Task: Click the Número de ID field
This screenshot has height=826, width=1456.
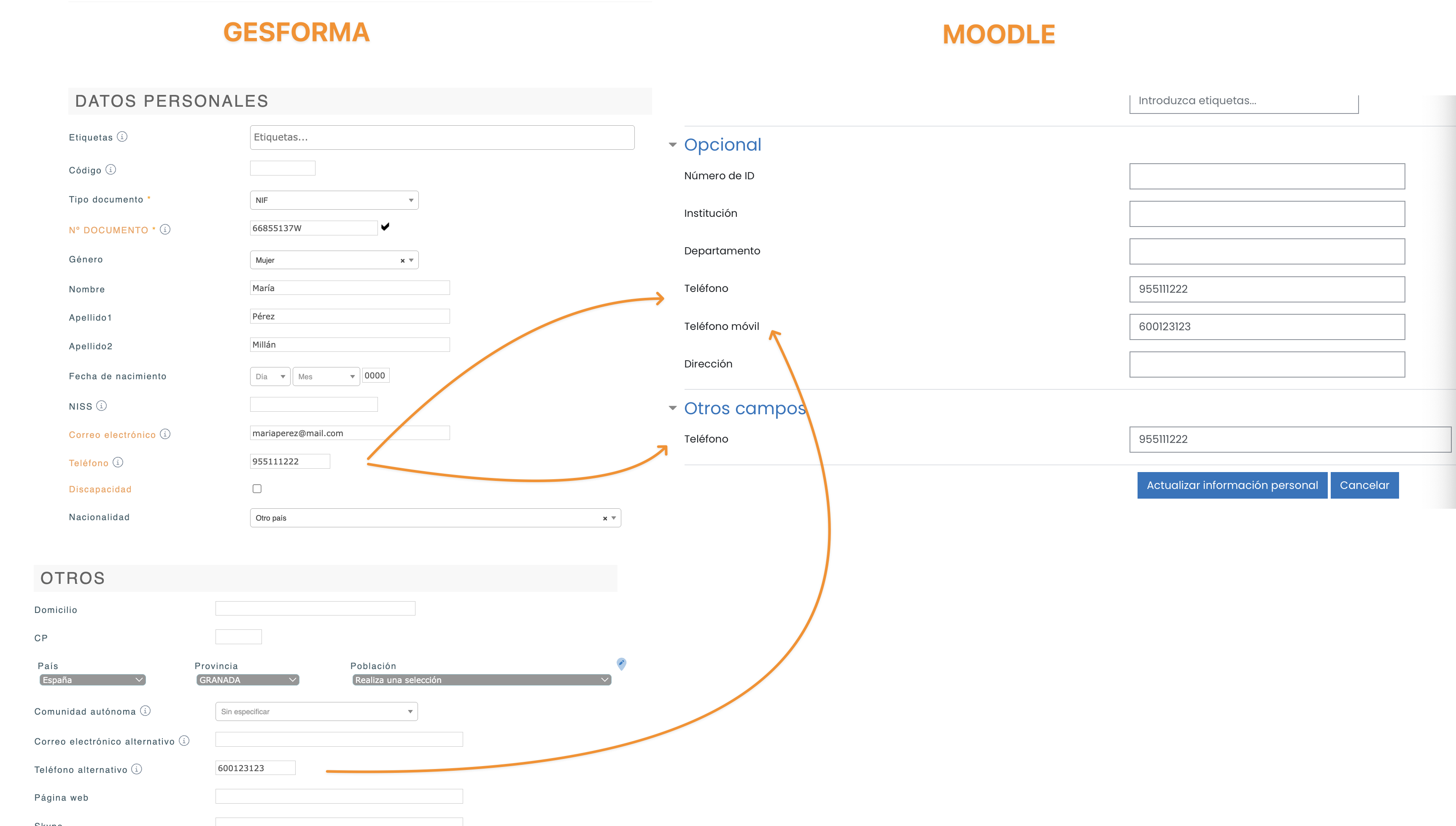Action: click(x=1267, y=176)
